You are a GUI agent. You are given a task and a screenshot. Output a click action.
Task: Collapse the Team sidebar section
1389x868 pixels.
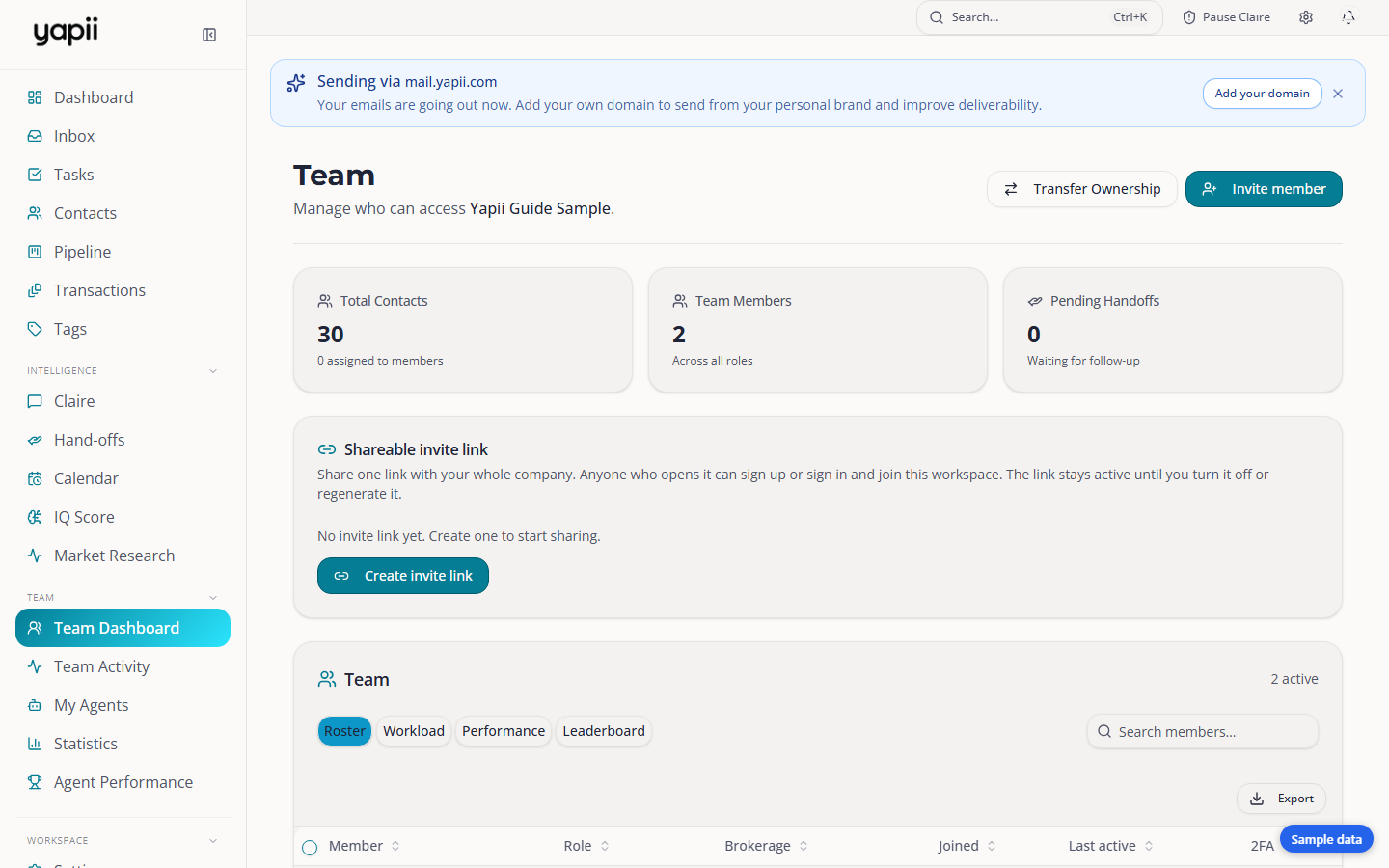click(213, 598)
